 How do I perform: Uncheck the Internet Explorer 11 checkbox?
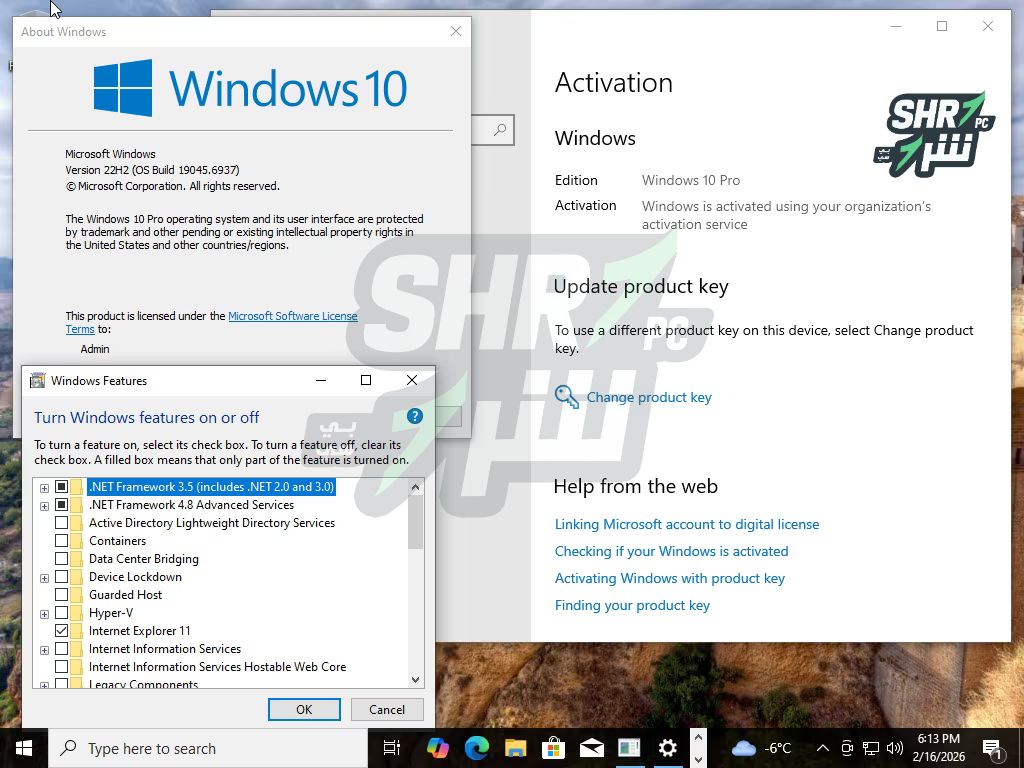point(61,631)
